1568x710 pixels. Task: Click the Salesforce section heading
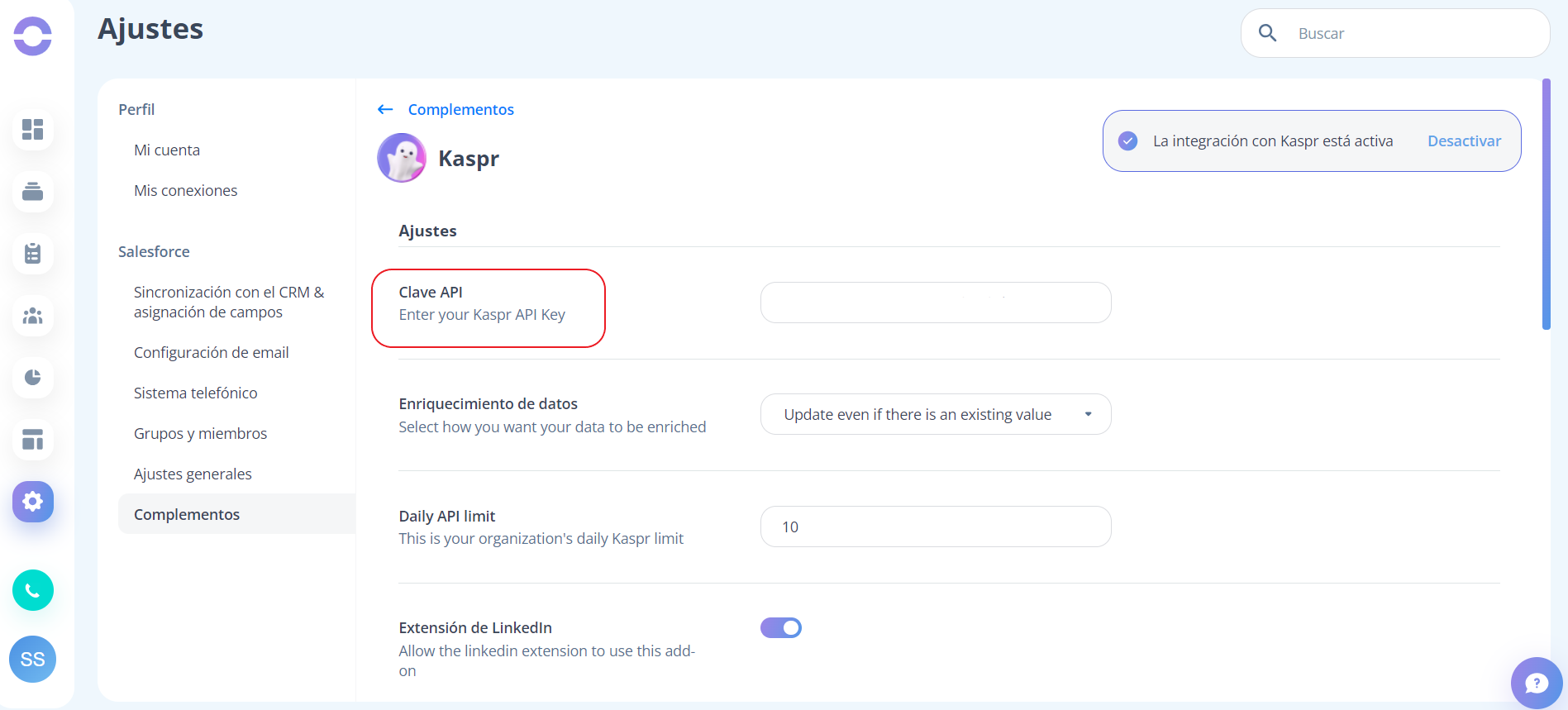click(154, 251)
